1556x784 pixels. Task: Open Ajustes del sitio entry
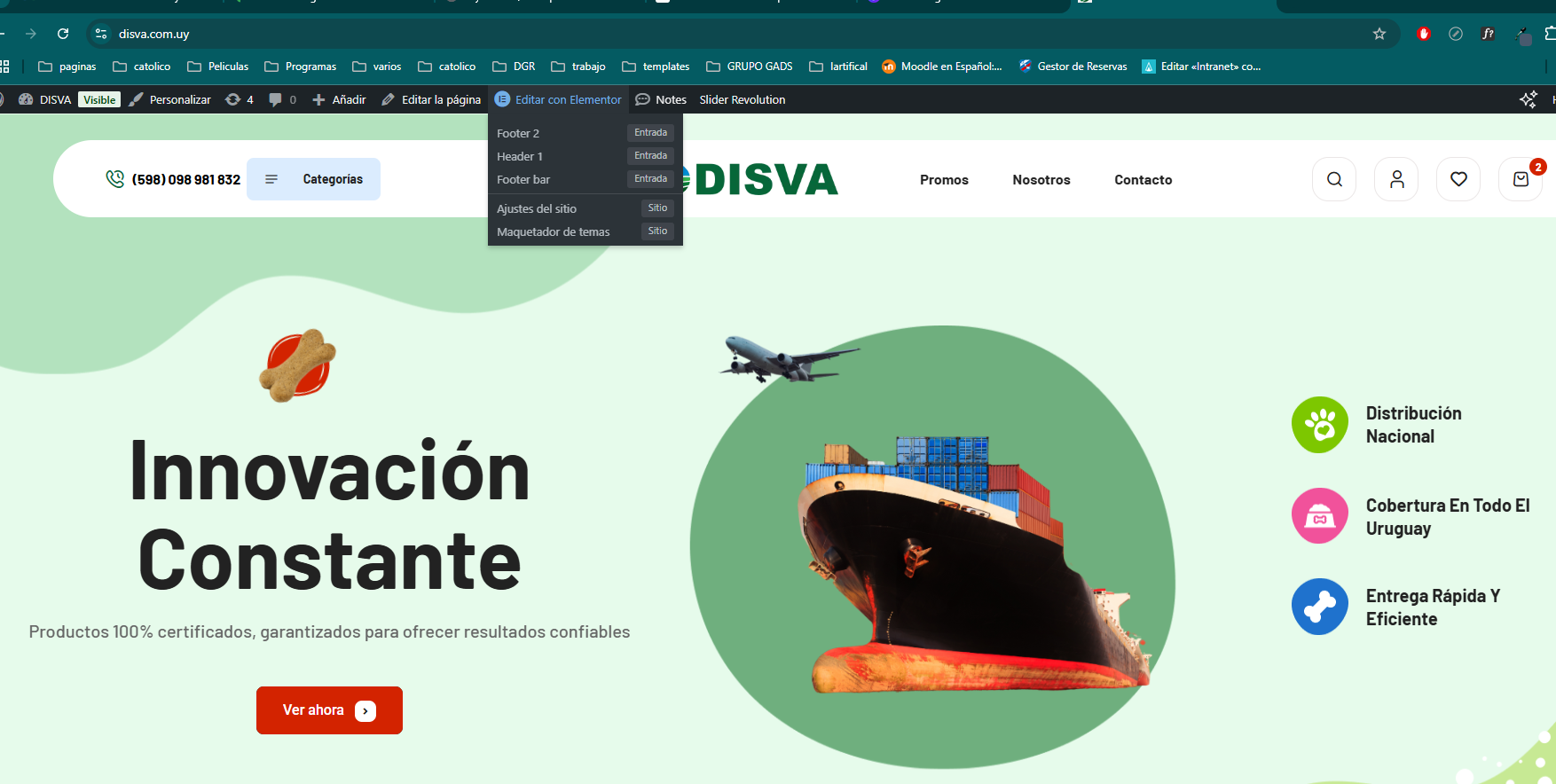585,208
